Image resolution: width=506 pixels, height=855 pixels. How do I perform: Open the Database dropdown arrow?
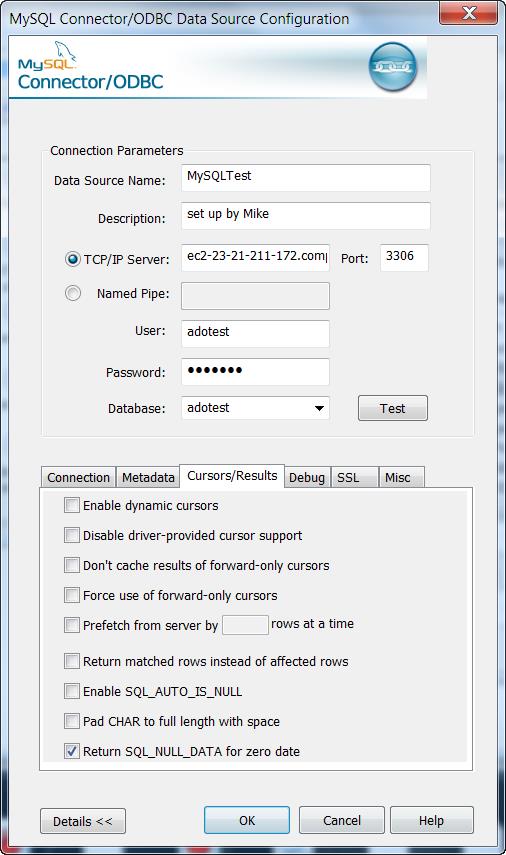click(319, 408)
